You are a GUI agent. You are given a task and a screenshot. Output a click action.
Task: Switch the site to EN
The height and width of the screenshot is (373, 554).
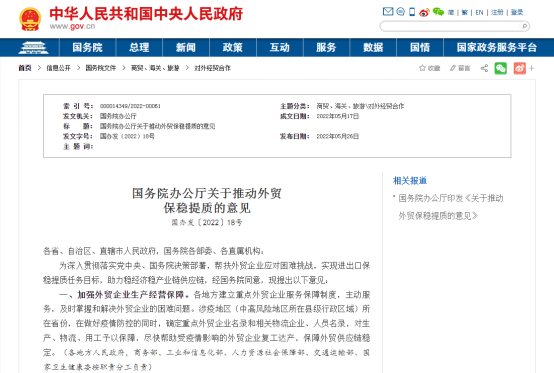click(x=479, y=12)
